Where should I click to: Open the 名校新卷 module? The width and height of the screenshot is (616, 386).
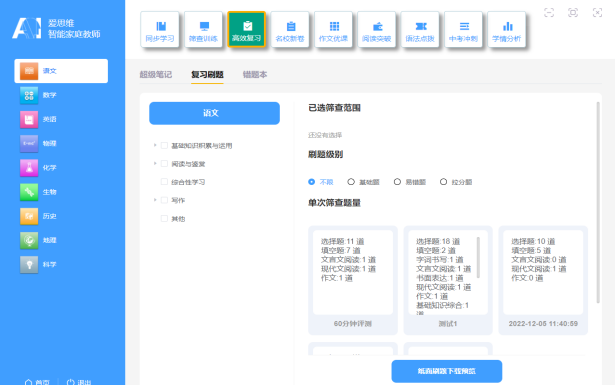[290, 30]
